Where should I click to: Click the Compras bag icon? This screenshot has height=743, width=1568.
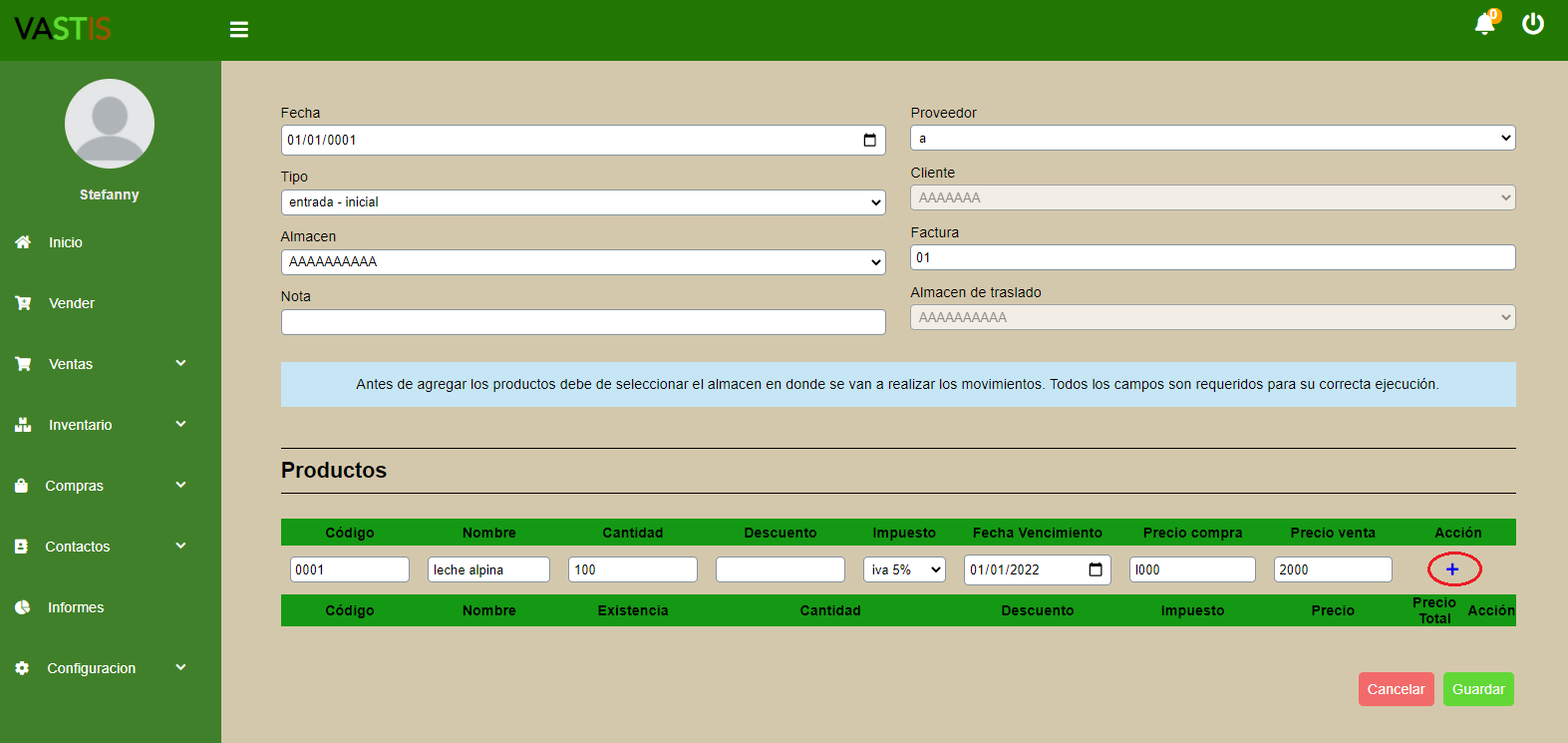click(x=21, y=486)
